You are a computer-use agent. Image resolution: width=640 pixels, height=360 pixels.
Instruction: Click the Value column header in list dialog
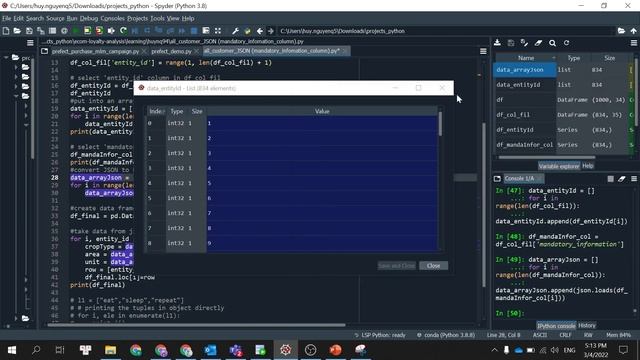point(322,111)
